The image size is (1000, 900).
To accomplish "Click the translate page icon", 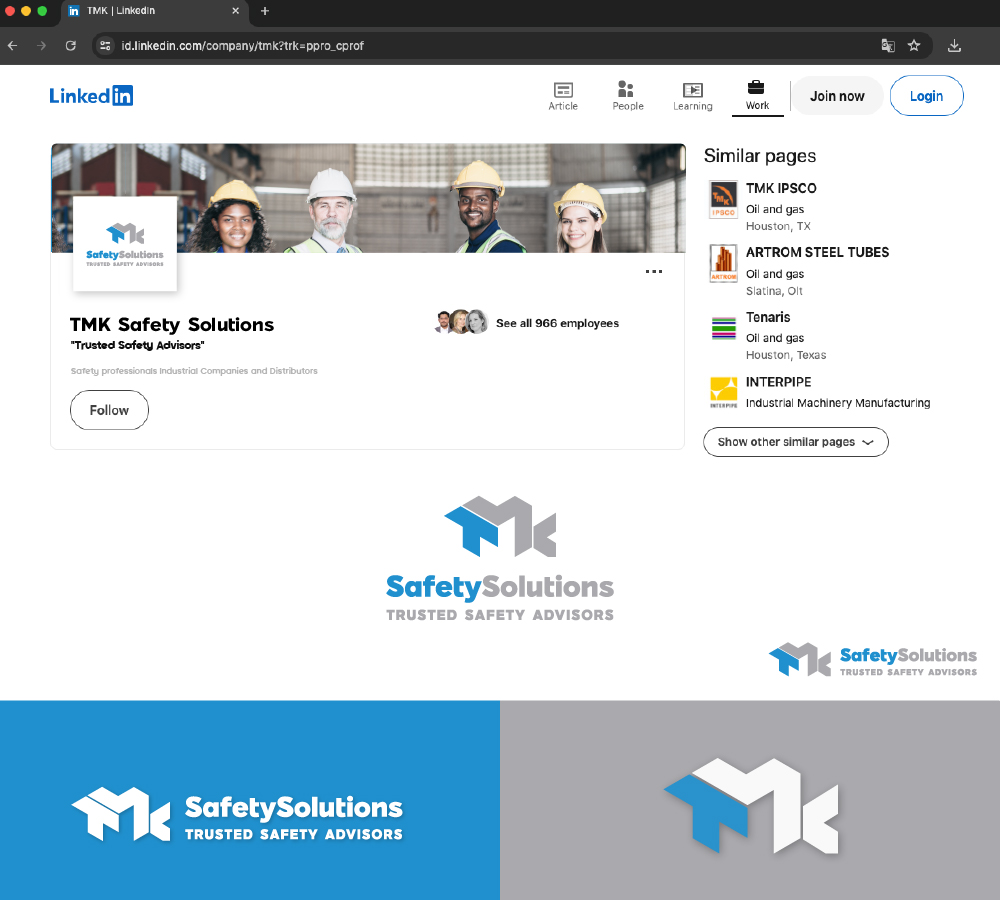I will click(x=888, y=46).
